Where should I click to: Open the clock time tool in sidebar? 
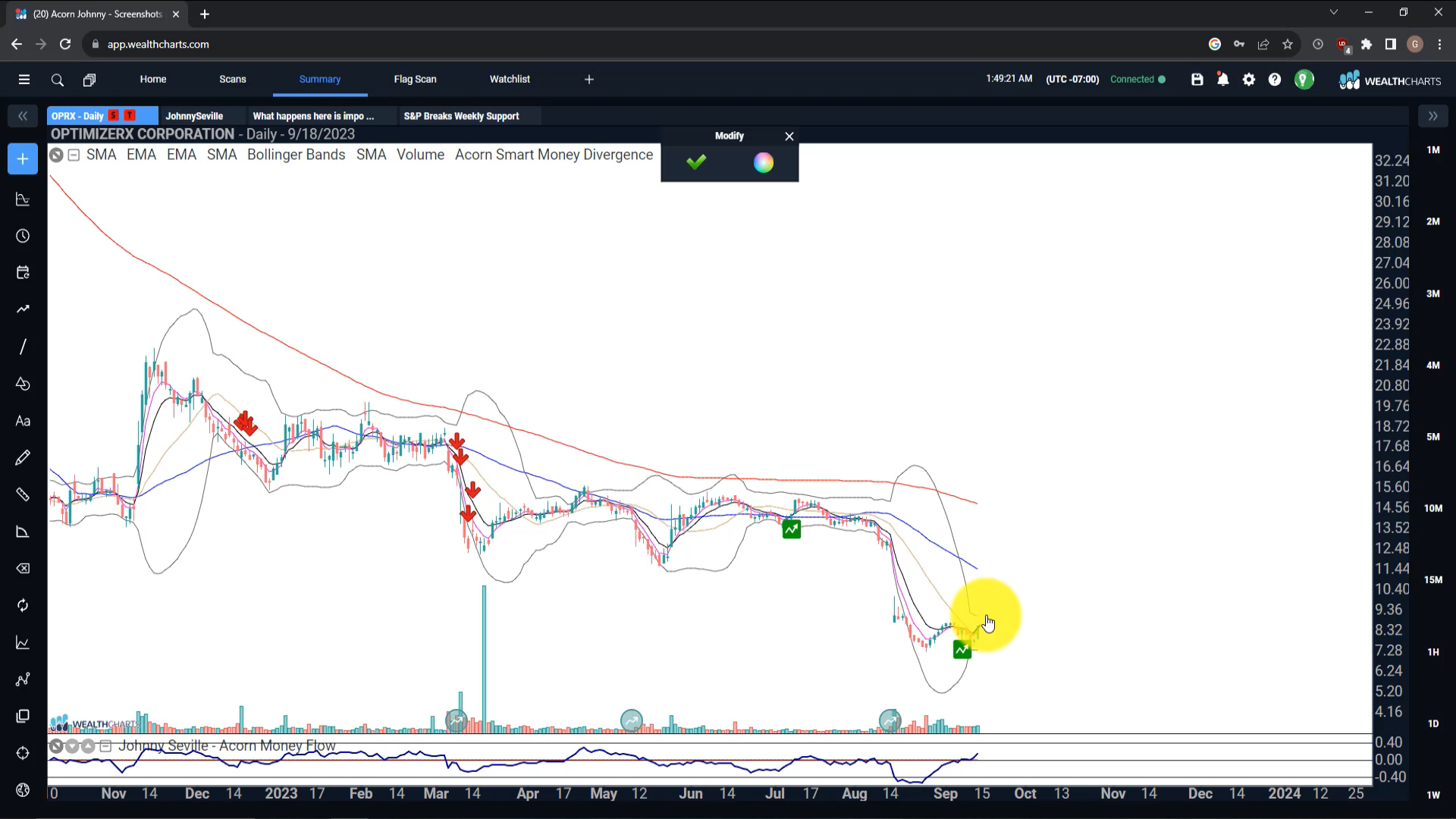23,237
